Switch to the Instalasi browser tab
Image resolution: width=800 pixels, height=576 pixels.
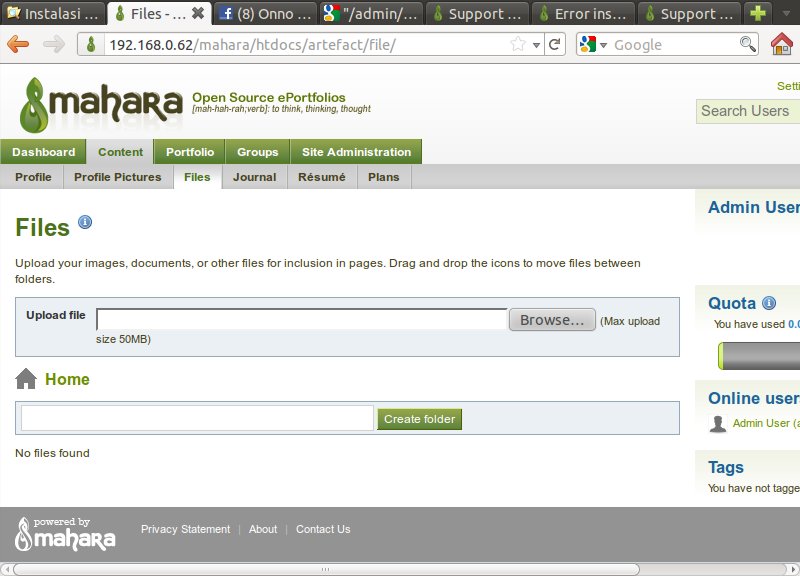click(x=53, y=13)
